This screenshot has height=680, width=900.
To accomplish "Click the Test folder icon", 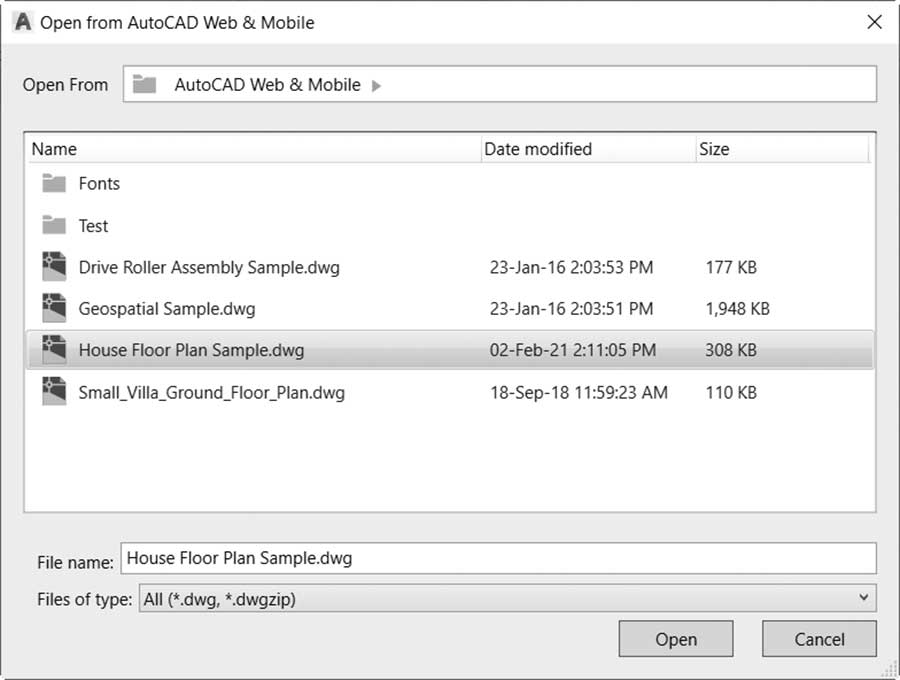I will 54,225.
